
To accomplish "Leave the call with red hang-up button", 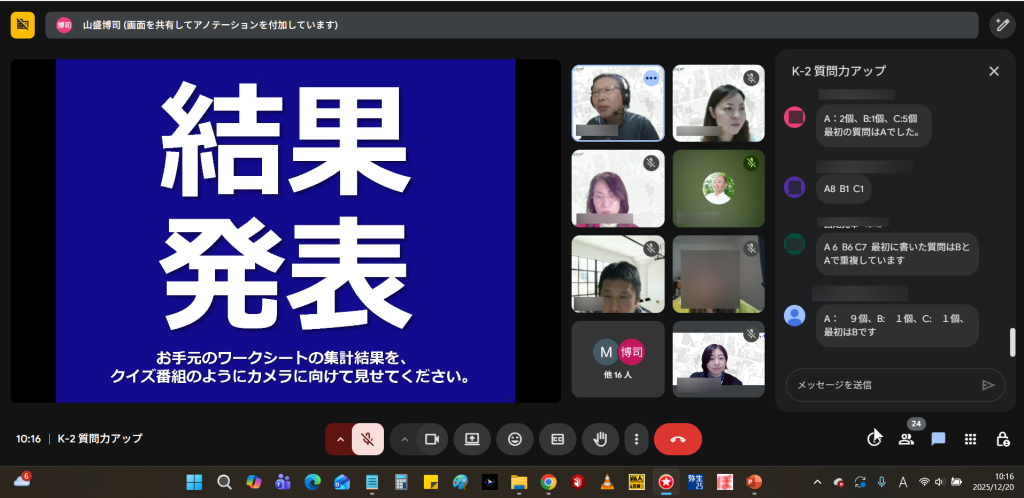I will coord(677,439).
